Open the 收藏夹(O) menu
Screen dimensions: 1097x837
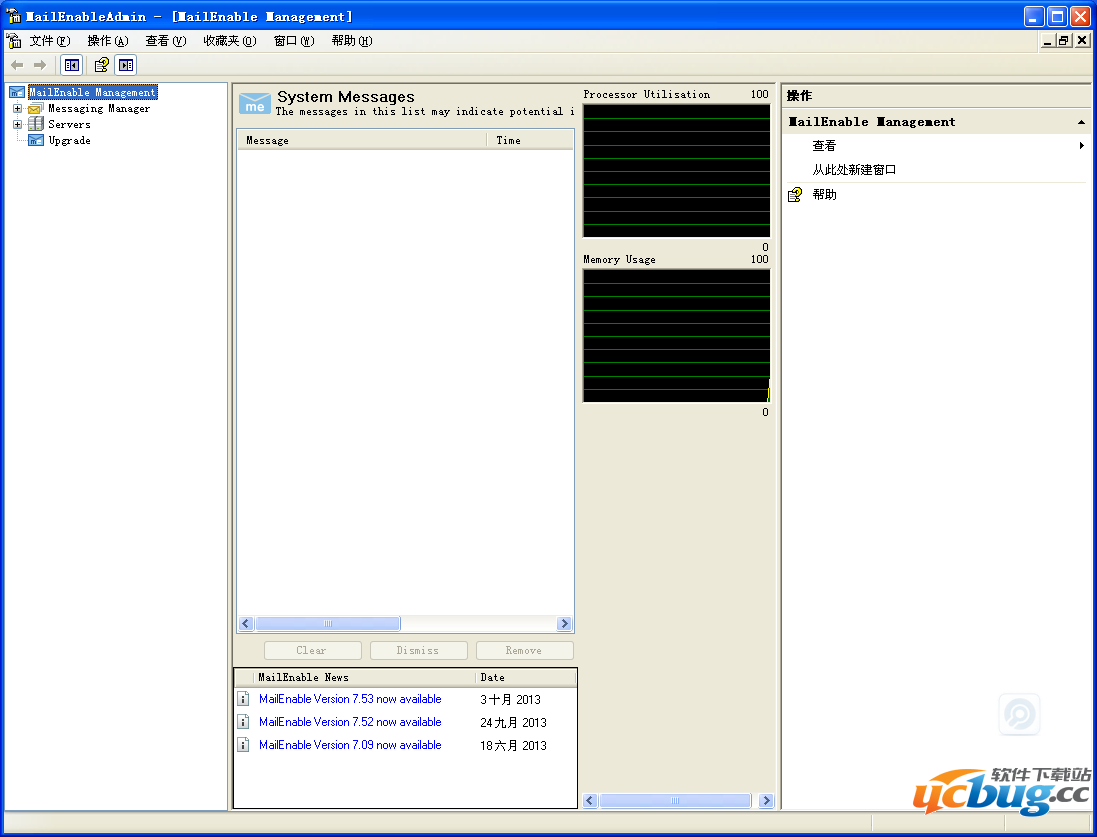pos(229,41)
